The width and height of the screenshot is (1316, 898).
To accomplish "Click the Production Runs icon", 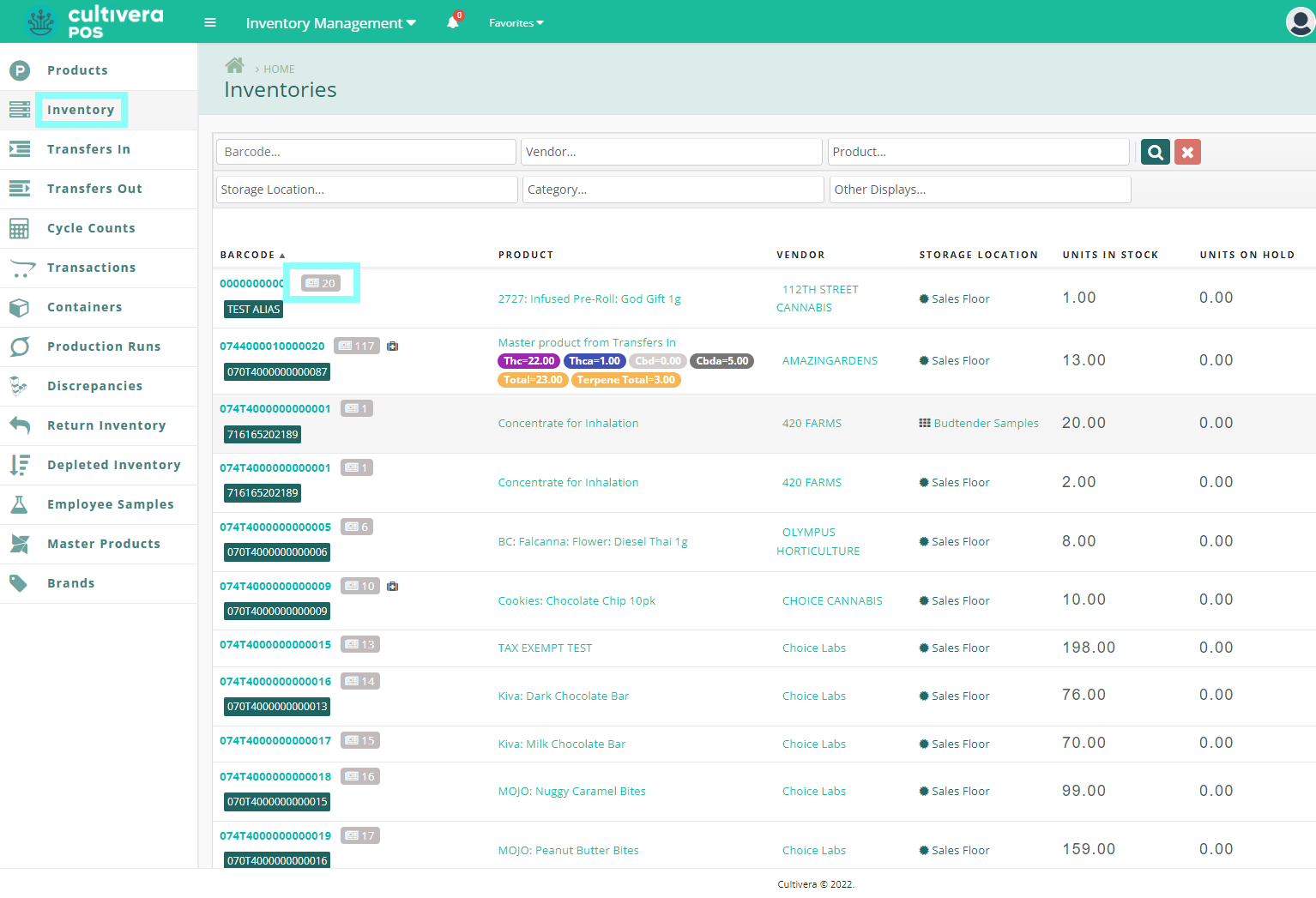I will pos(20,347).
